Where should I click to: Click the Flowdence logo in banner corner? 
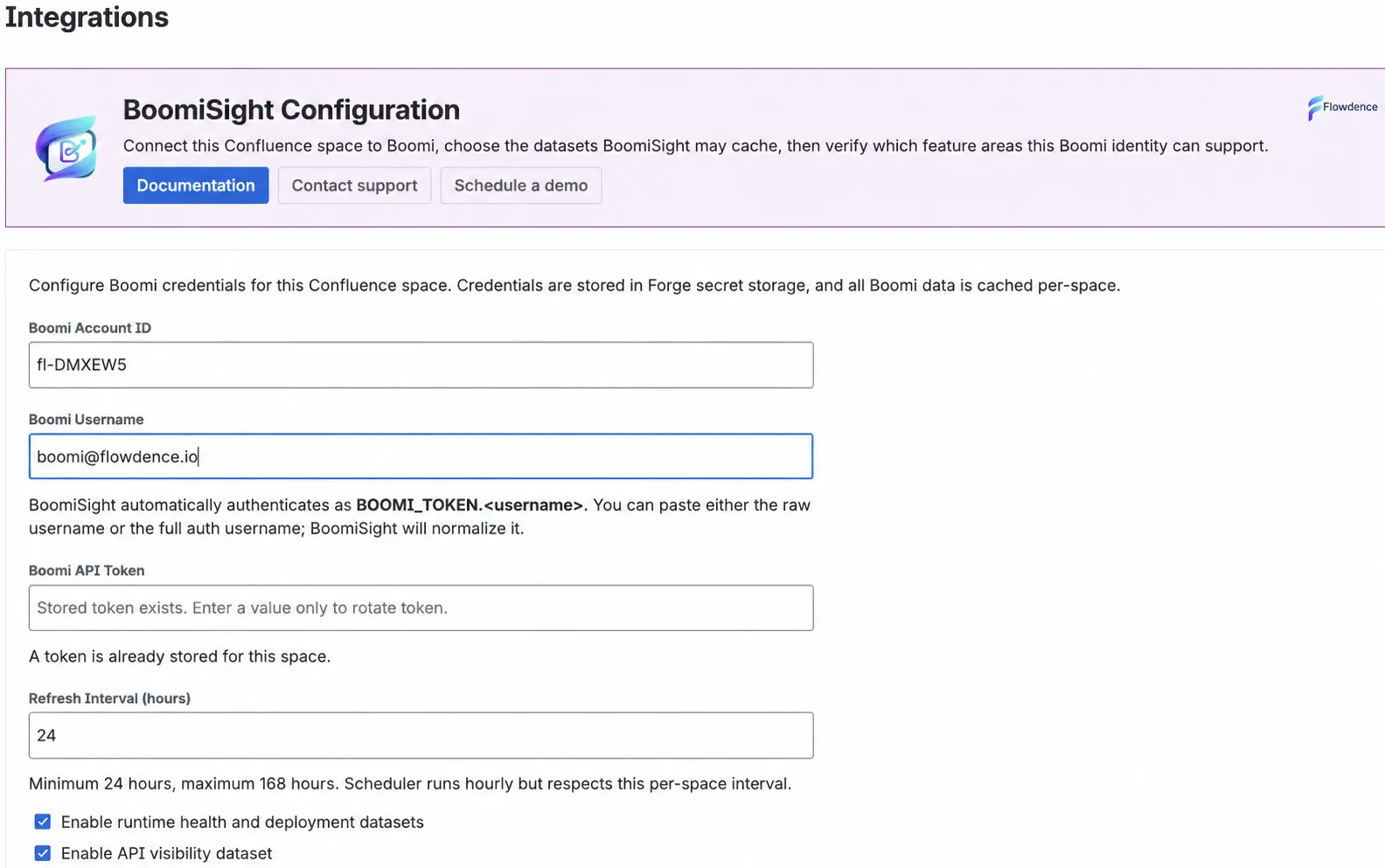tap(1342, 108)
